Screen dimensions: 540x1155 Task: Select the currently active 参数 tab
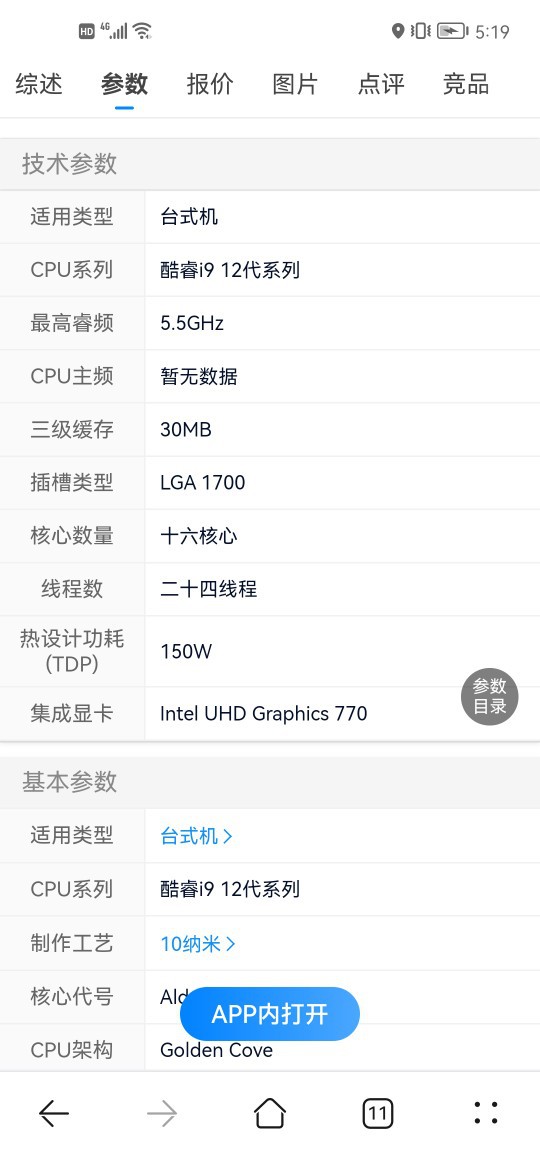pyautogui.click(x=125, y=84)
